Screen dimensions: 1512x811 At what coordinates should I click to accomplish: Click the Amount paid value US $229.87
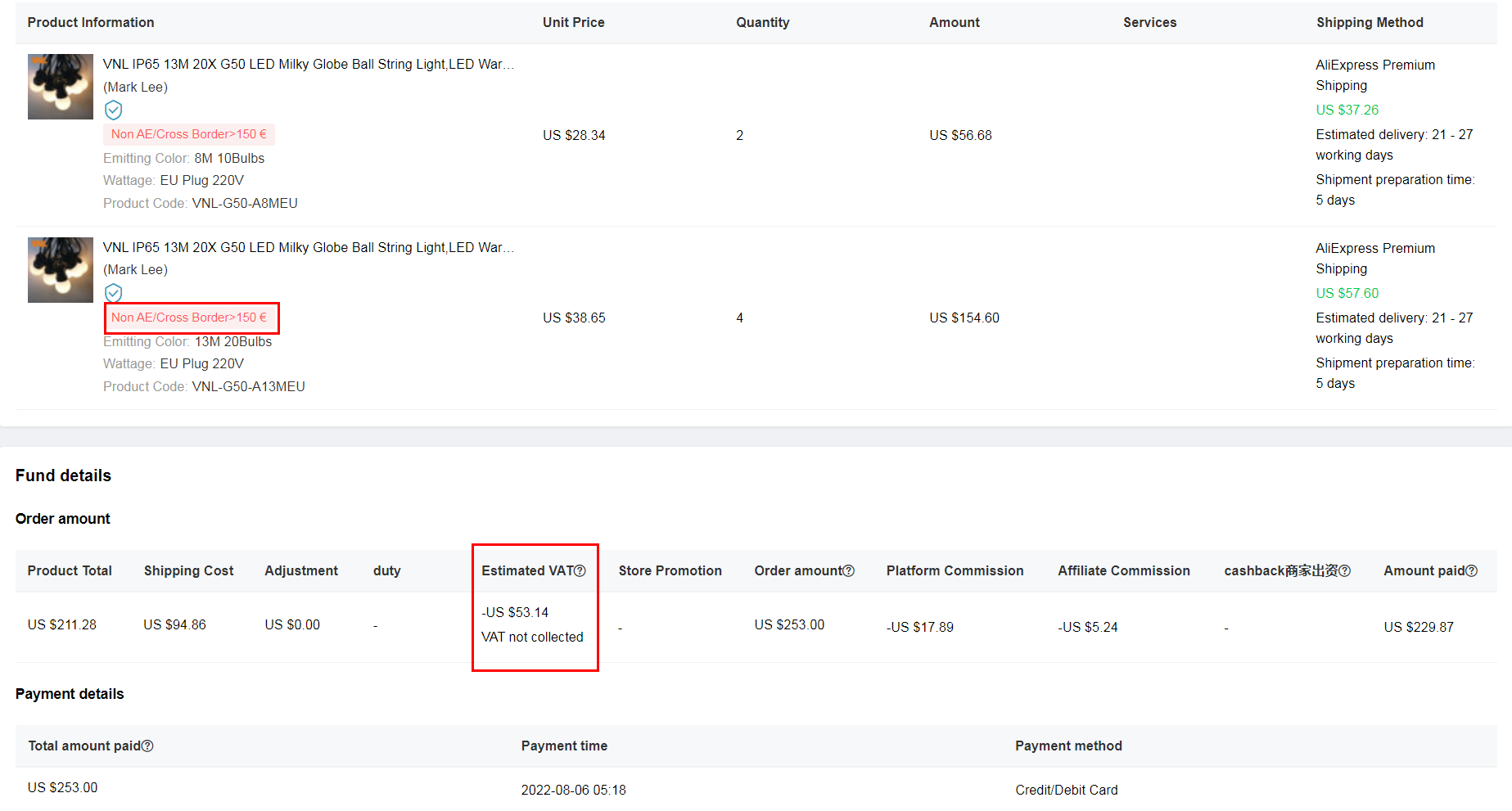[1418, 628]
